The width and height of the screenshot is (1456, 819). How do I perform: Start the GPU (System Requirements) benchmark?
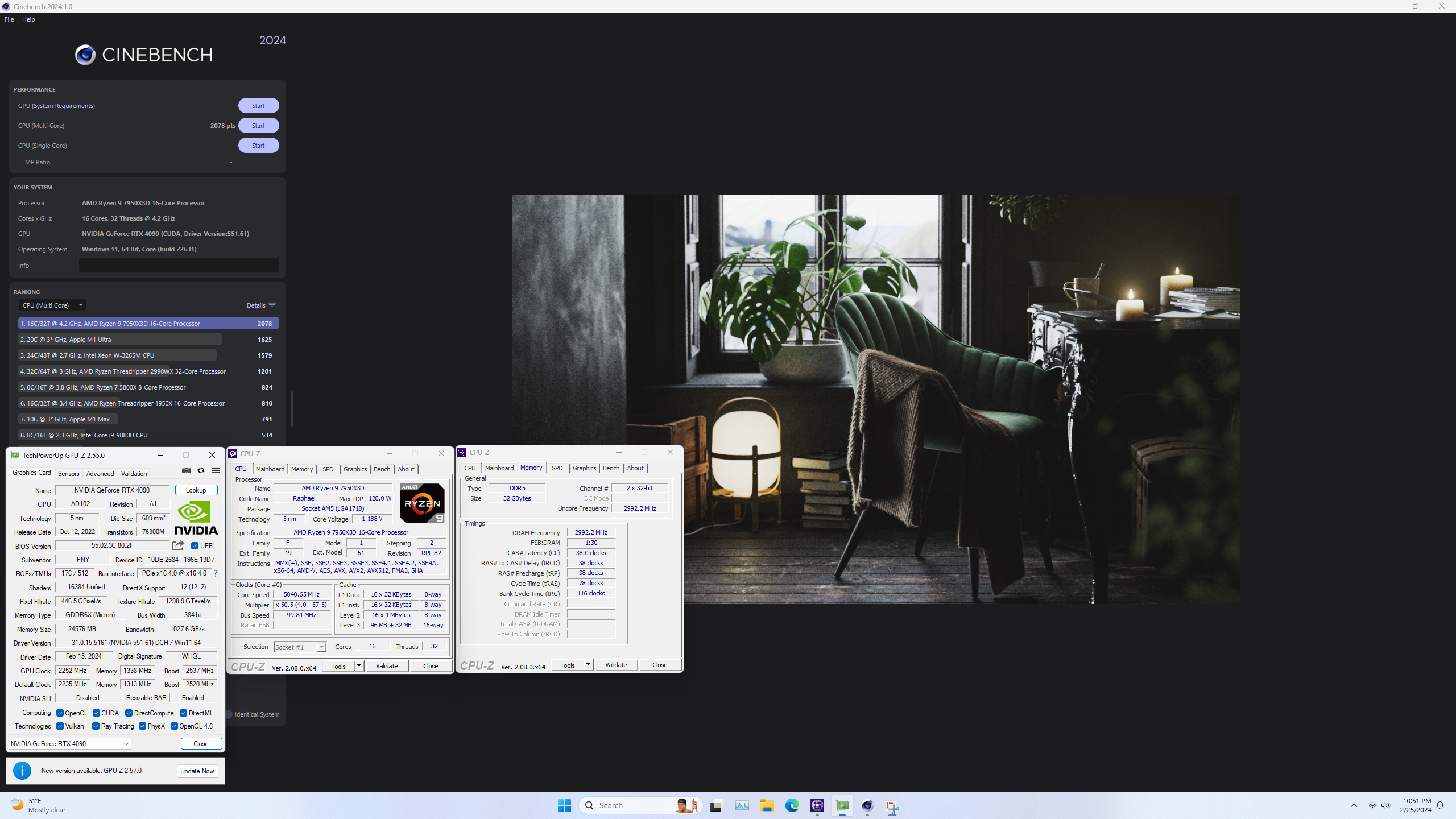(x=258, y=106)
